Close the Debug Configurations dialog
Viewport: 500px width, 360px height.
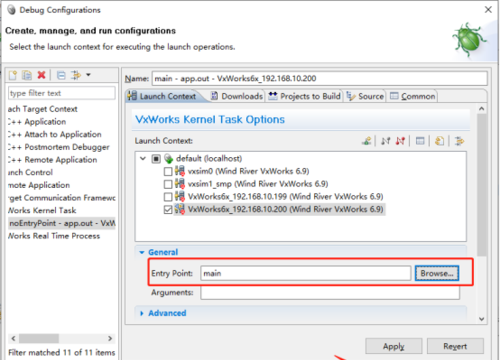click(488, 10)
